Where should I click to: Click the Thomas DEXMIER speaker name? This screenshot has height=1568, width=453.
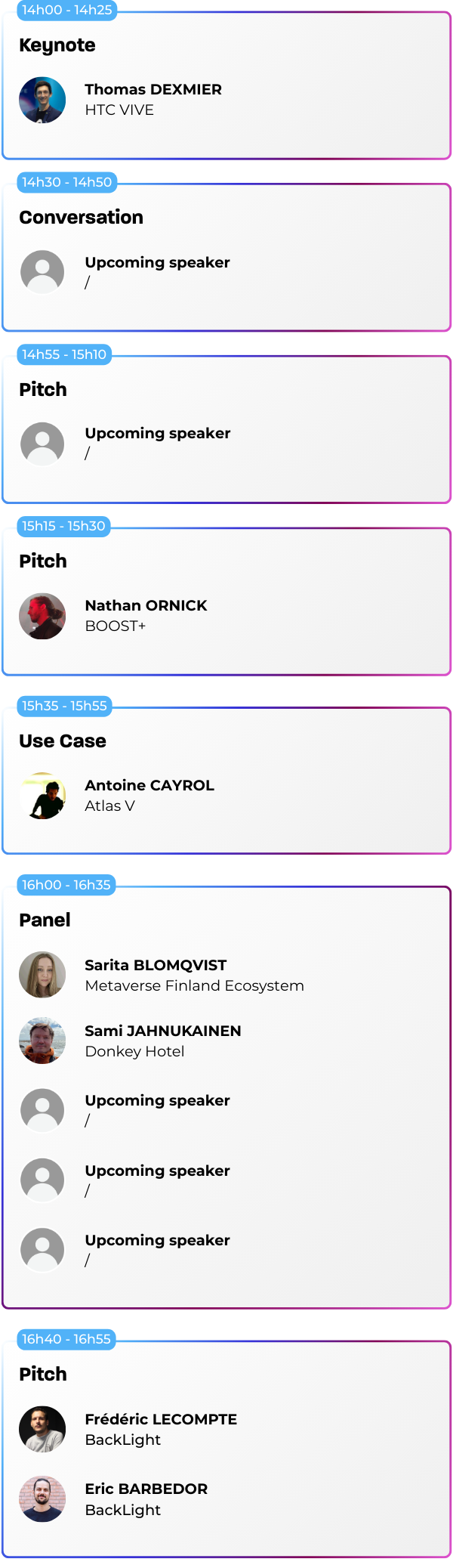[153, 90]
